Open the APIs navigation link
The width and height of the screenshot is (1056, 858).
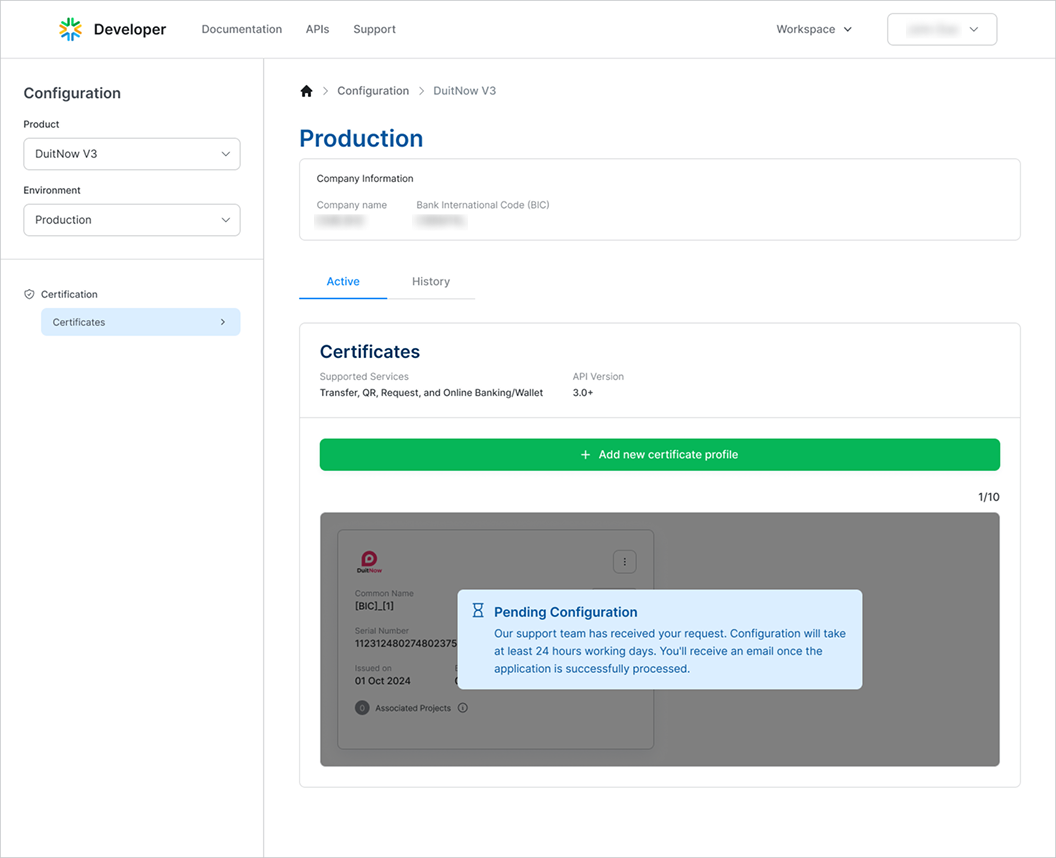[317, 30]
